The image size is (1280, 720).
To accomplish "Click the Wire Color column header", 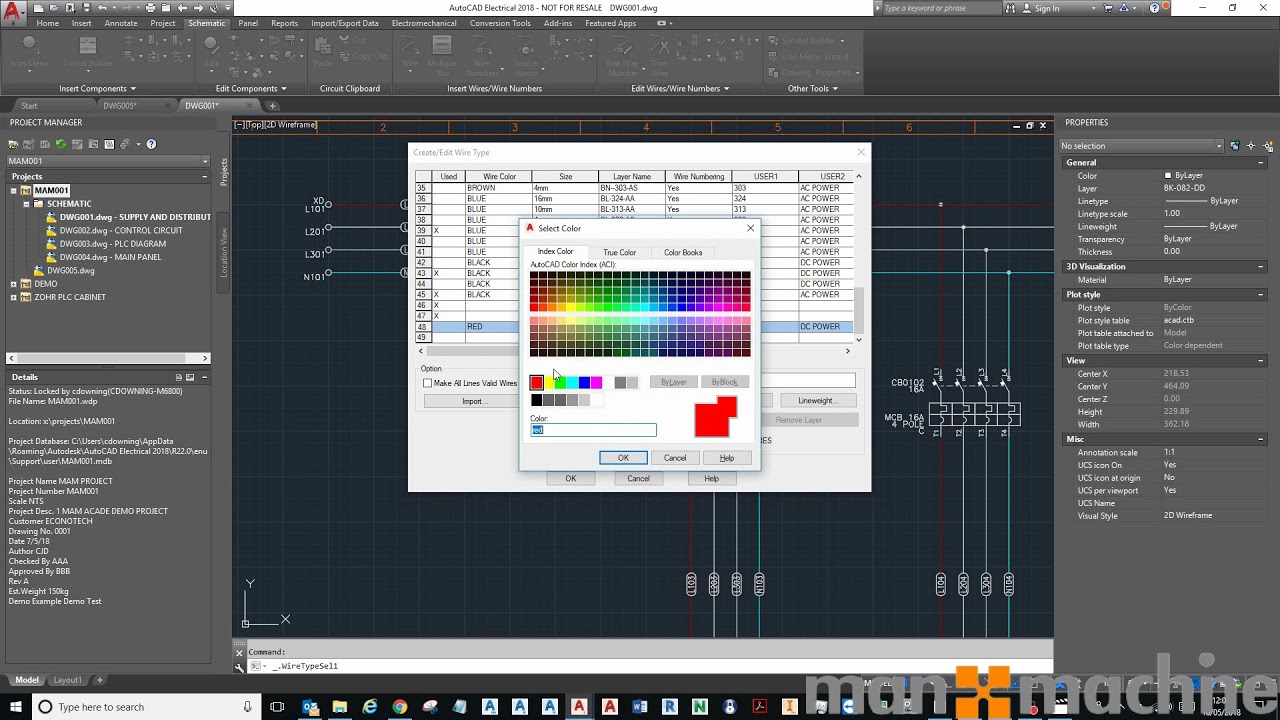I will pos(499,176).
